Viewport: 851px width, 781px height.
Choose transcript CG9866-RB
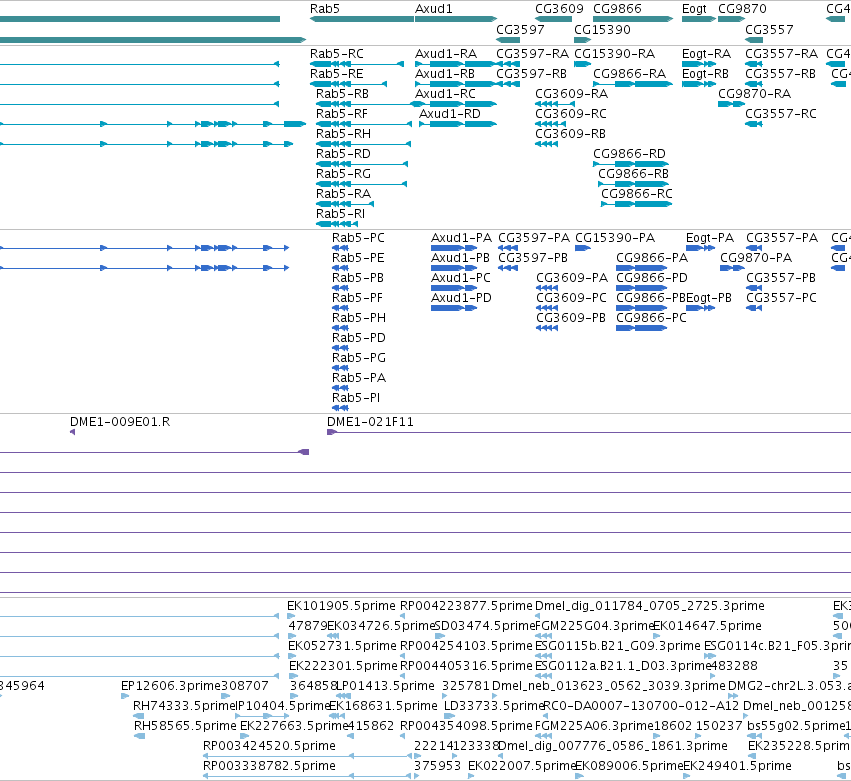(x=633, y=175)
